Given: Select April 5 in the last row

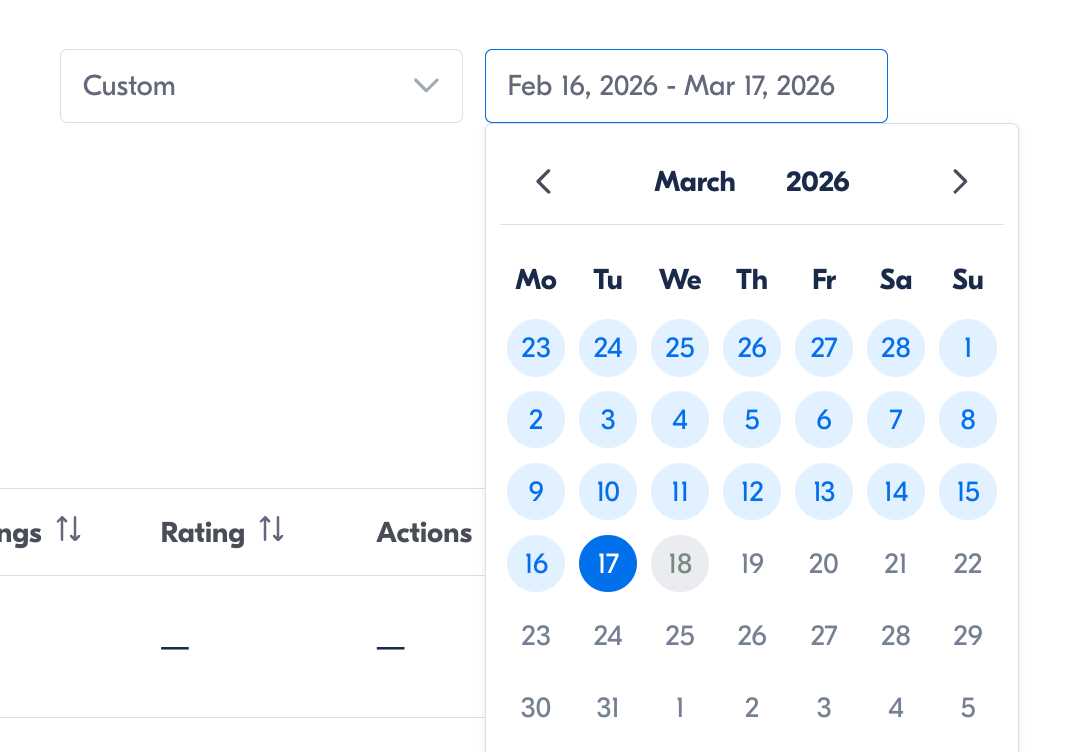Looking at the screenshot, I should click(968, 708).
